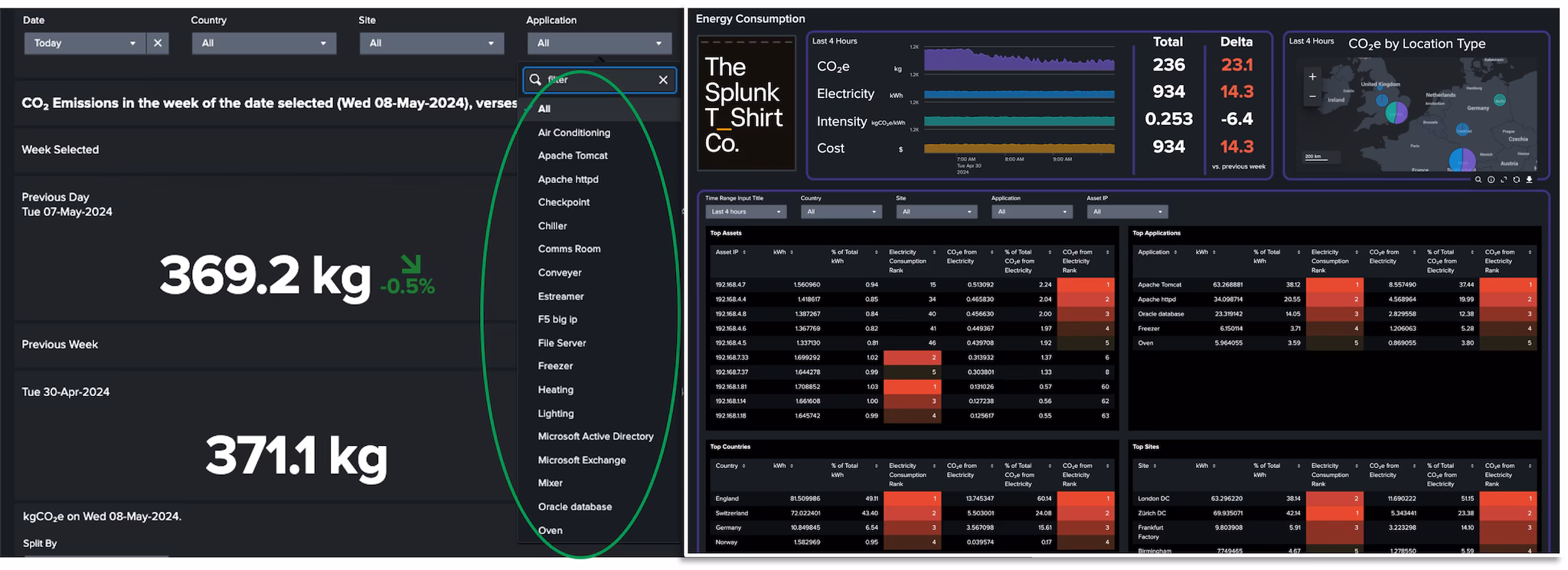Zoom in on the CO₂e location map
Screen dimensions: 1568x570
pos(1312,77)
